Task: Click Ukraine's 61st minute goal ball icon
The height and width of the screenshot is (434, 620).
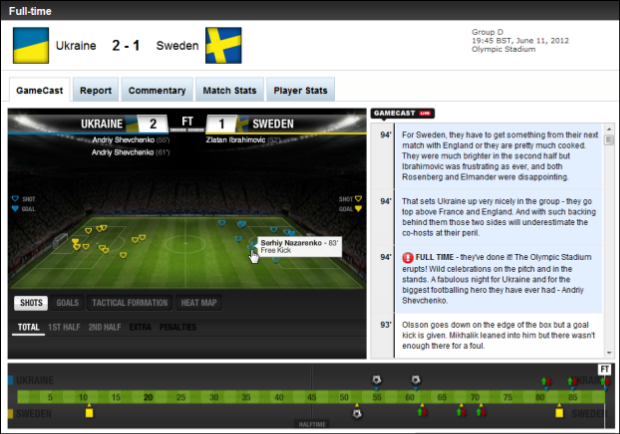Action: coord(415,380)
